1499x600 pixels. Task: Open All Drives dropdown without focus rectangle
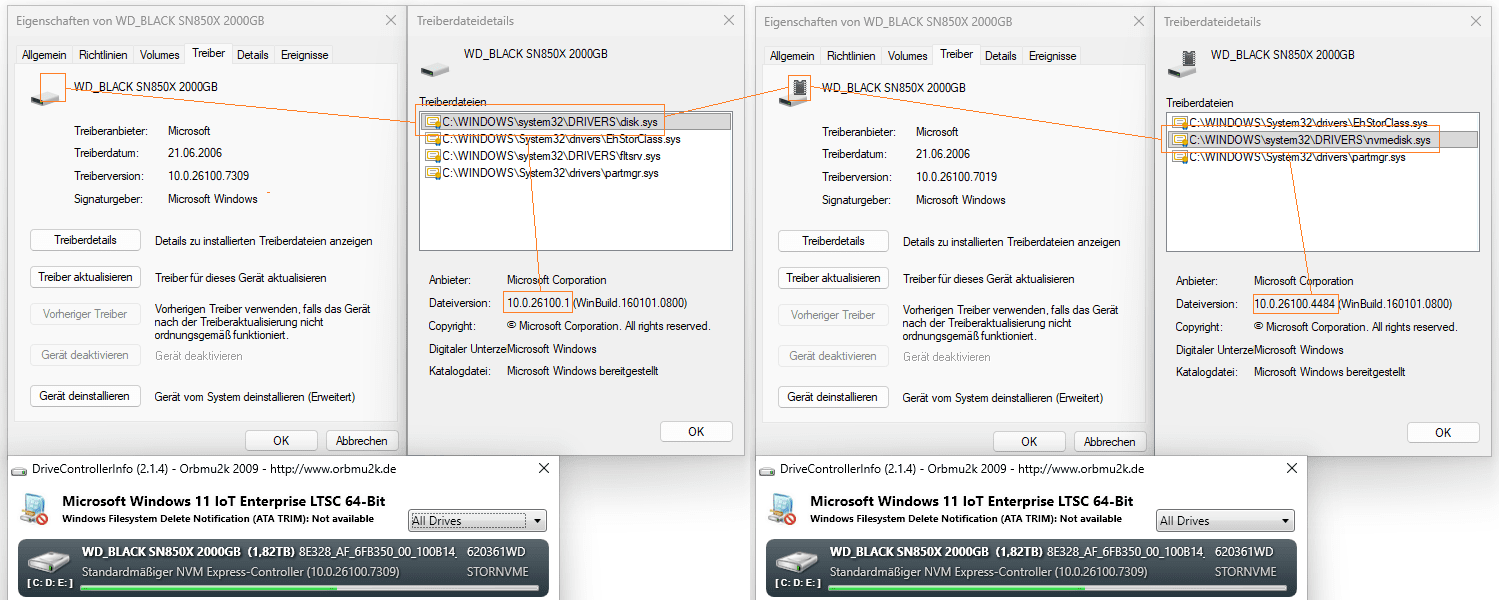[x=1225, y=520]
